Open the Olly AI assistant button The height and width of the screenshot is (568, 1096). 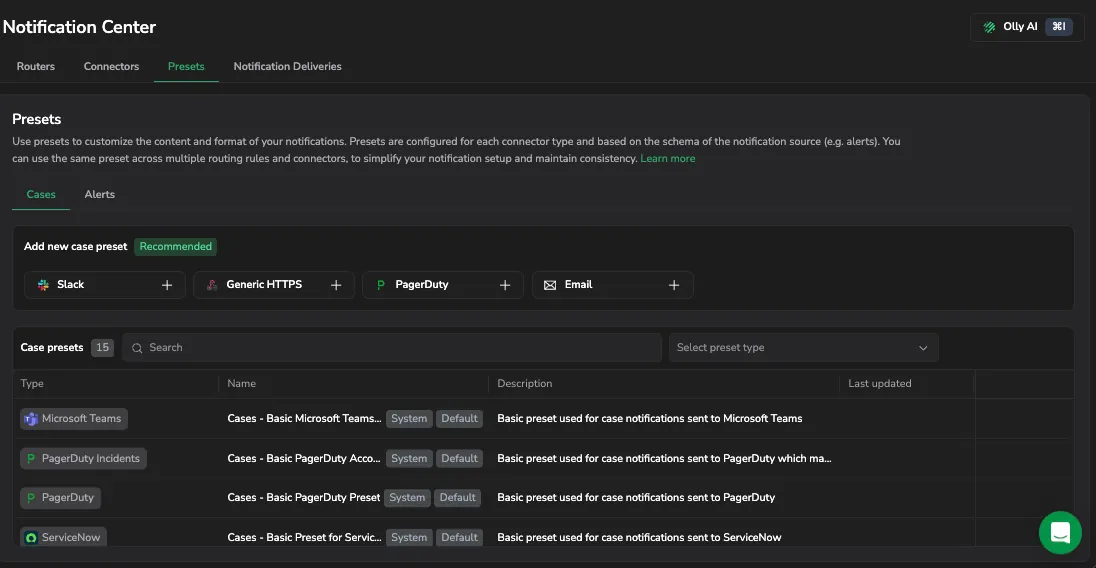[x=1026, y=27]
